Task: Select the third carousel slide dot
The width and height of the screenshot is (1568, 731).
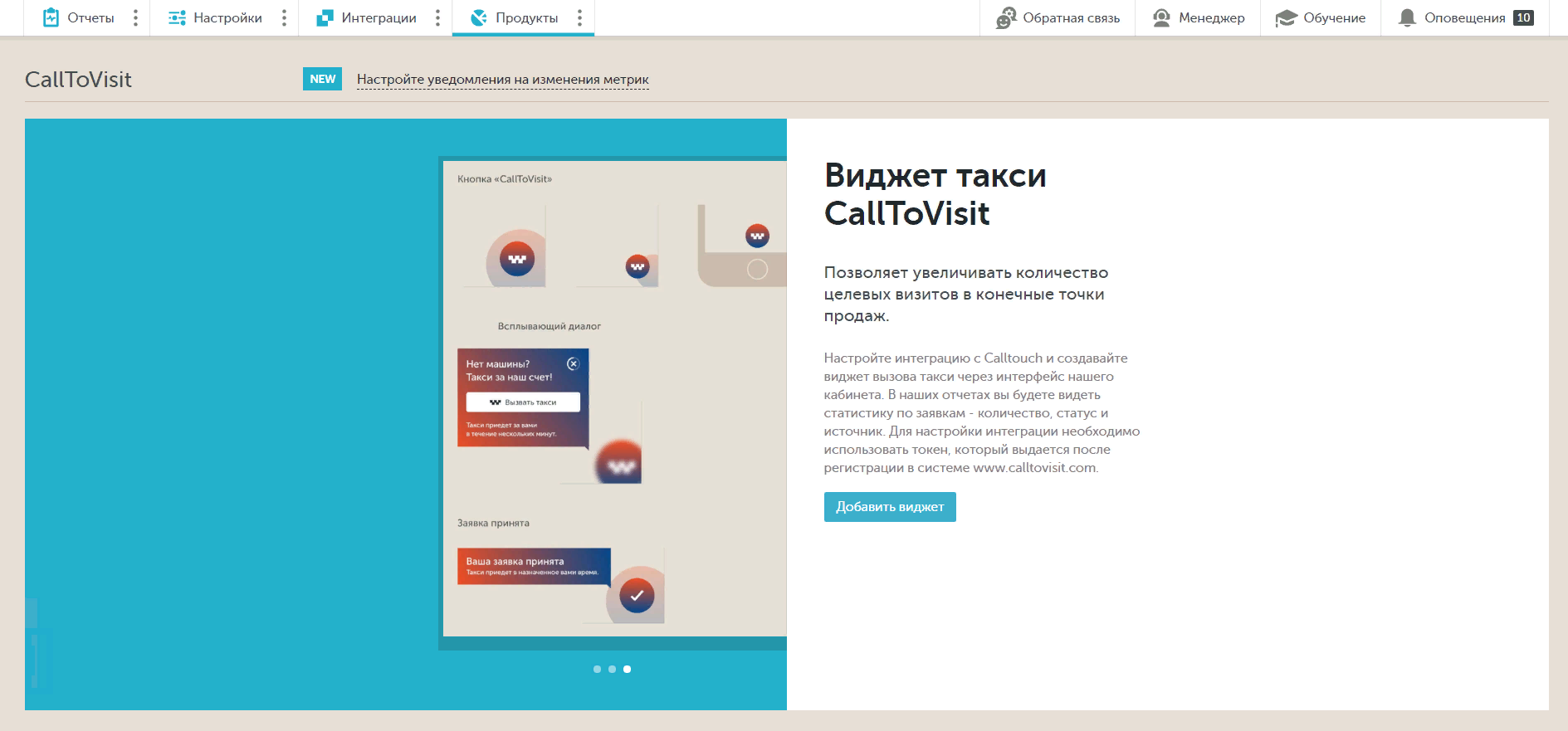Action: pyautogui.click(x=627, y=669)
